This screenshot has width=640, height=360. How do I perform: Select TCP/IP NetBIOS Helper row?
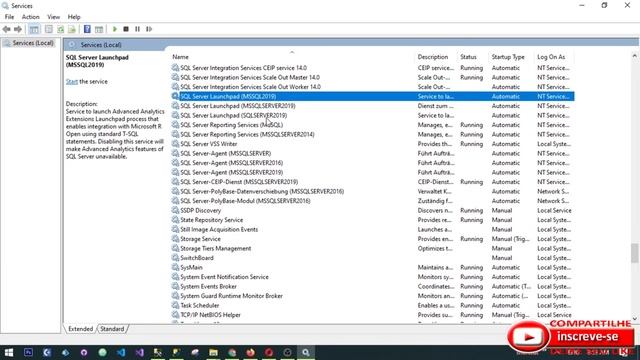372,315
